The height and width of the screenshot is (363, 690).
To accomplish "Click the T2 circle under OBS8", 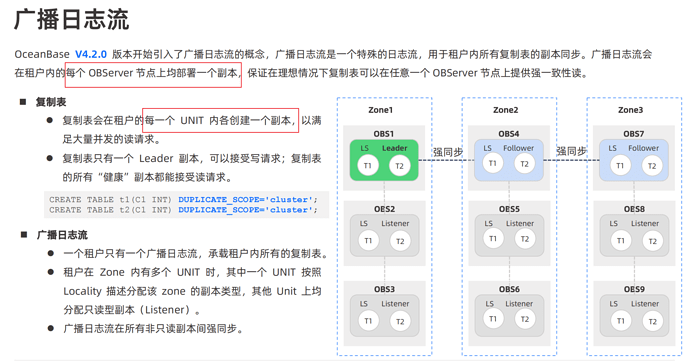I will (653, 241).
